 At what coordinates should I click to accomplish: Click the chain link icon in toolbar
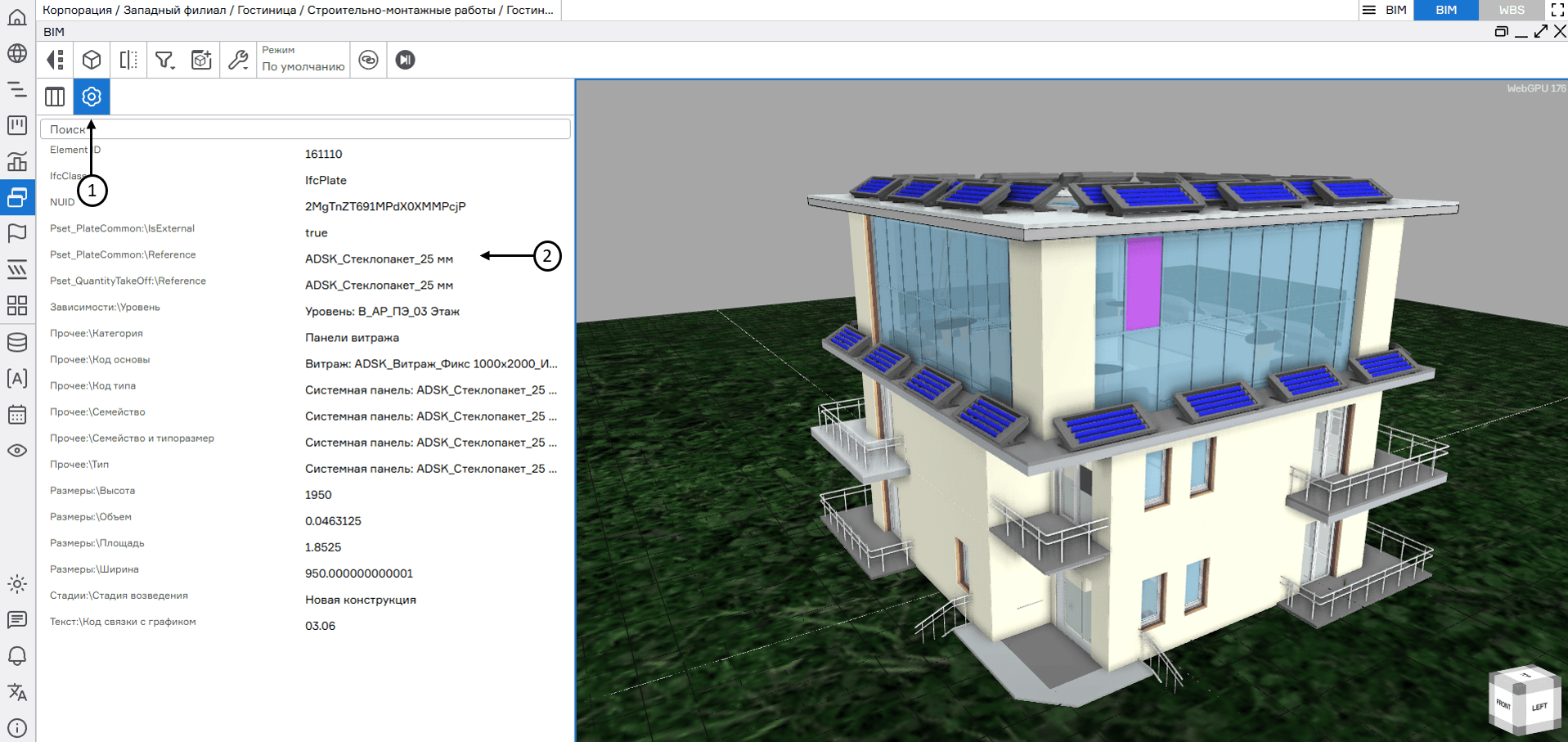(x=369, y=60)
